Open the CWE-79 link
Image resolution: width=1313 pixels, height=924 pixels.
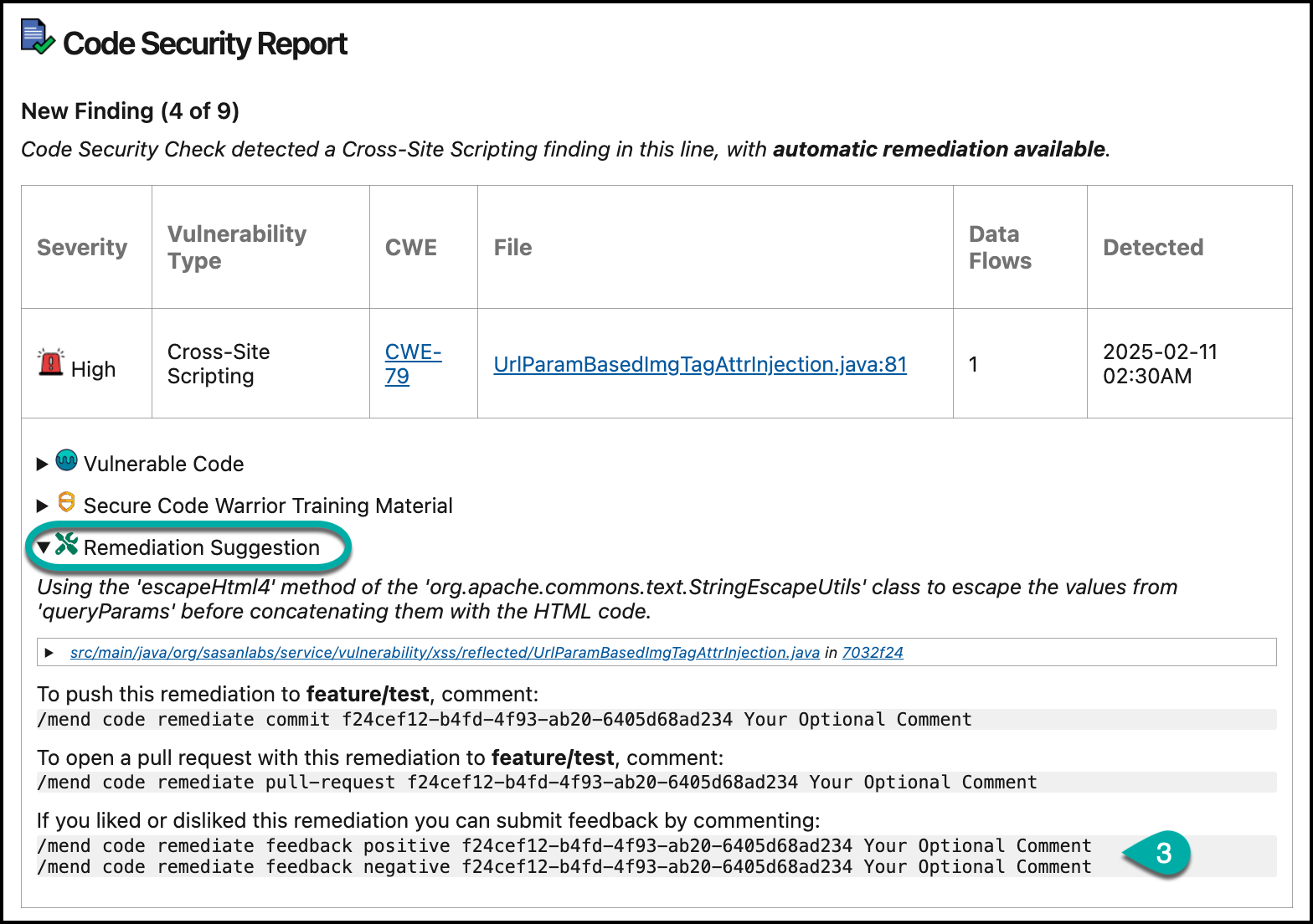click(412, 364)
